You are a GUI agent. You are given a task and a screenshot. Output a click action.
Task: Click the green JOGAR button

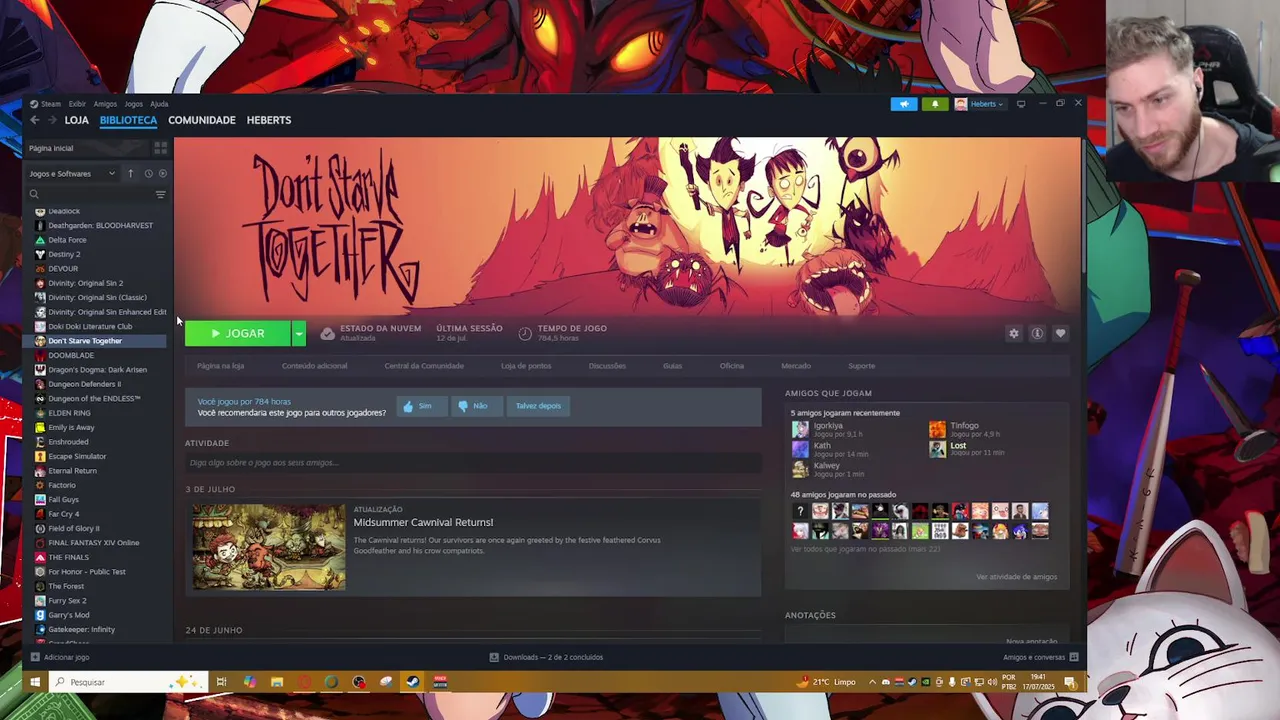[238, 334]
